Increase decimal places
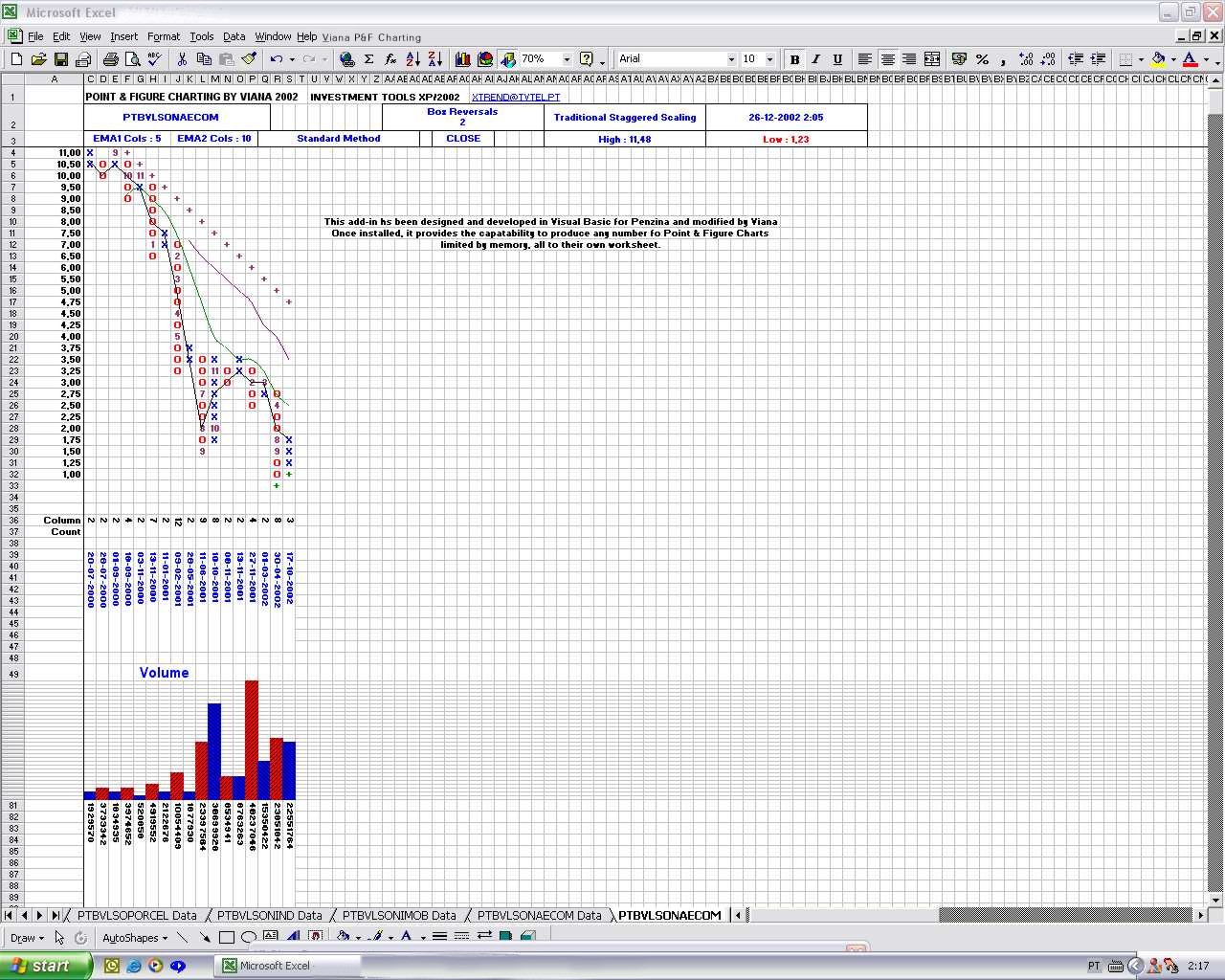The height and width of the screenshot is (980, 1225). tap(1026, 59)
